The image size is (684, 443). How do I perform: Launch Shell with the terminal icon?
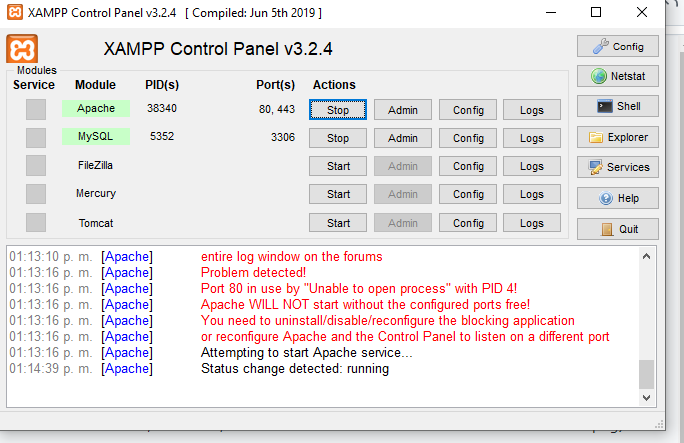[618, 106]
